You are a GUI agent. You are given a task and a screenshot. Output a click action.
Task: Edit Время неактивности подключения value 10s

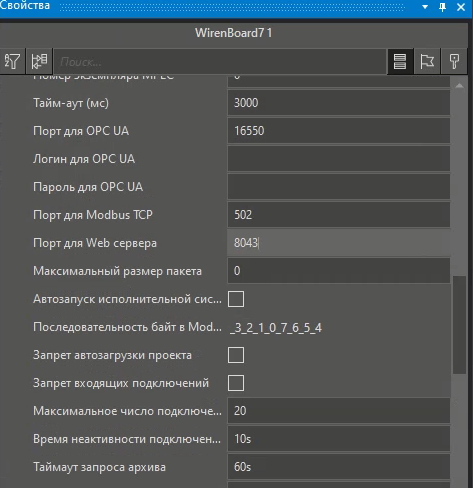339,439
